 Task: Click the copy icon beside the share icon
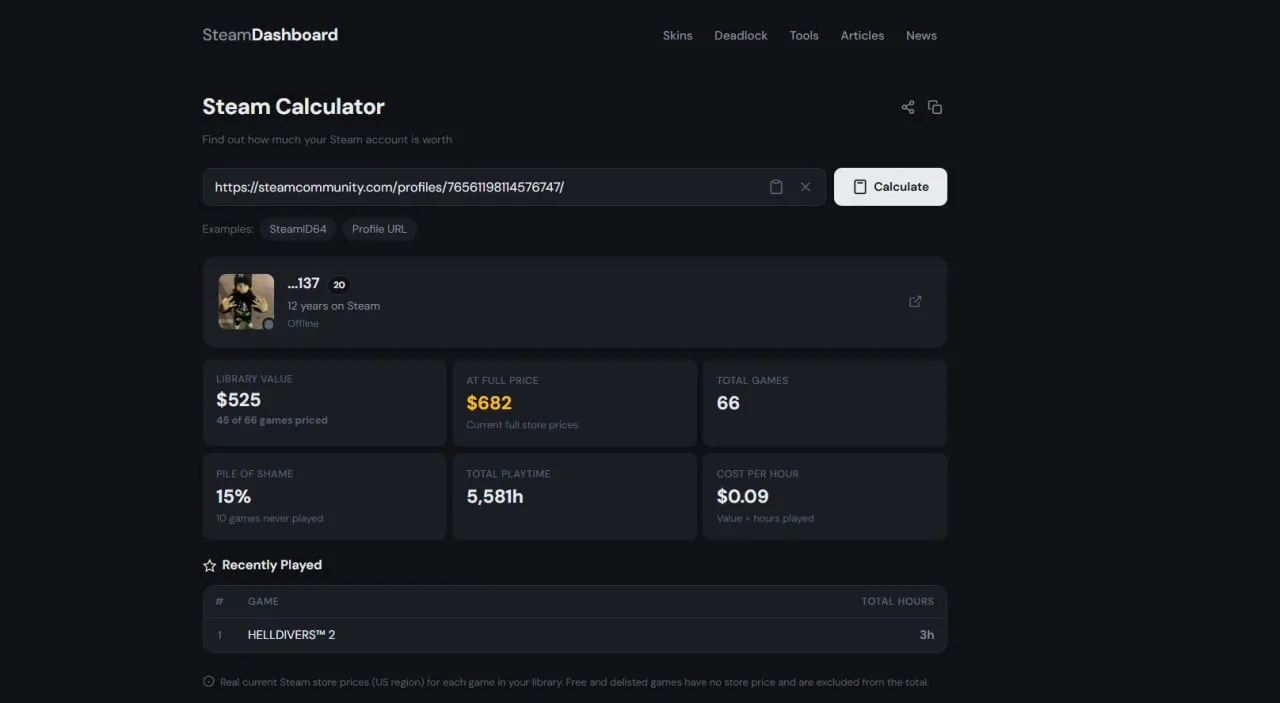(x=935, y=107)
